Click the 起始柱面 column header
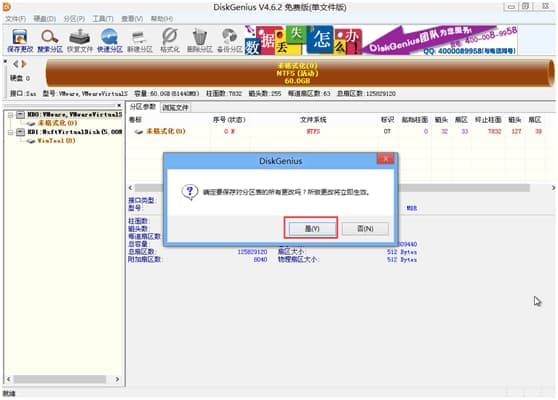Image resolution: width=558 pixels, height=400 pixels. click(x=415, y=120)
